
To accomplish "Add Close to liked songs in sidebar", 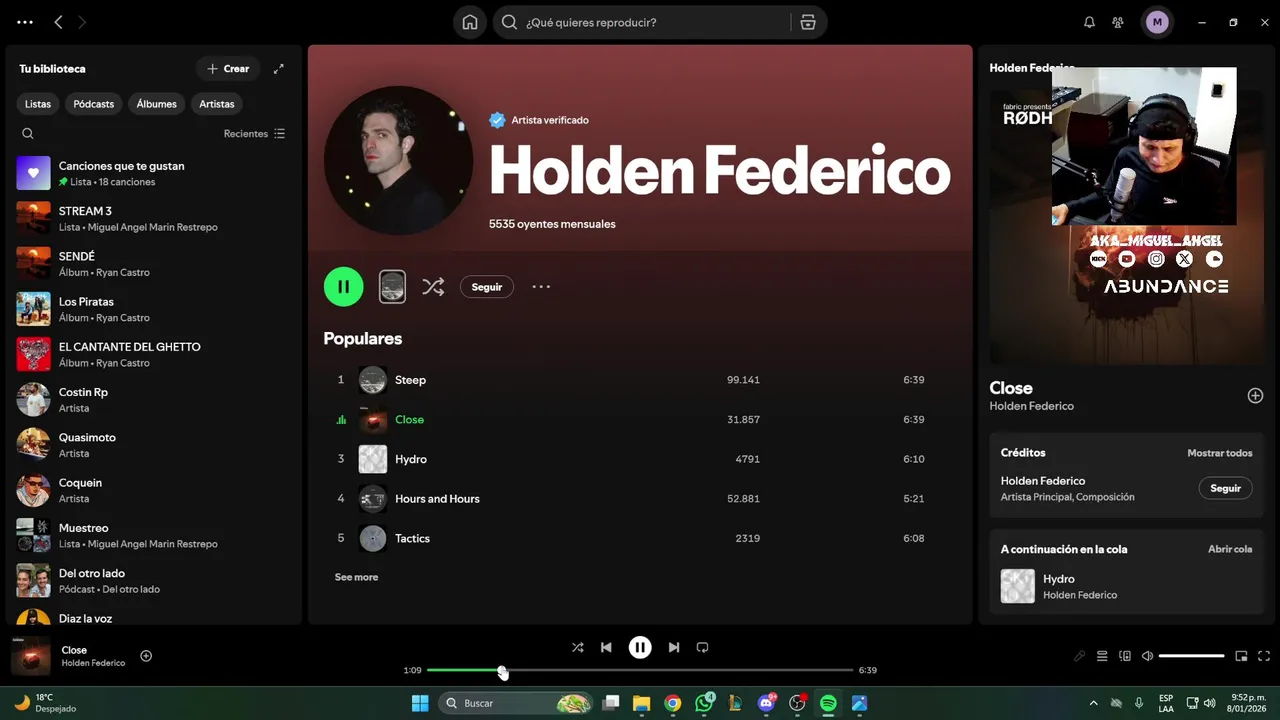I will tap(1255, 396).
